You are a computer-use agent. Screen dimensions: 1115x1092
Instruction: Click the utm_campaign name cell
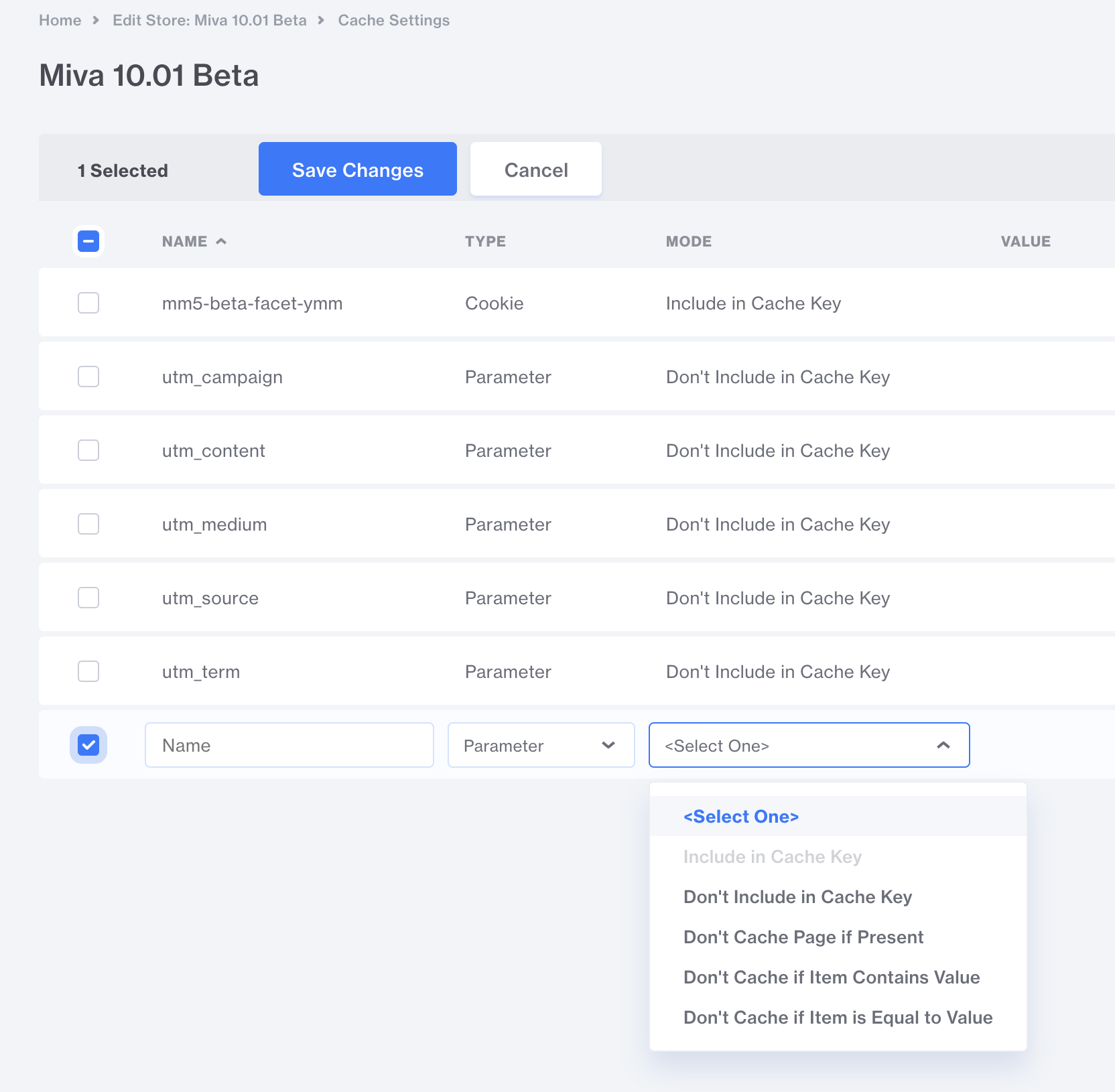click(222, 377)
